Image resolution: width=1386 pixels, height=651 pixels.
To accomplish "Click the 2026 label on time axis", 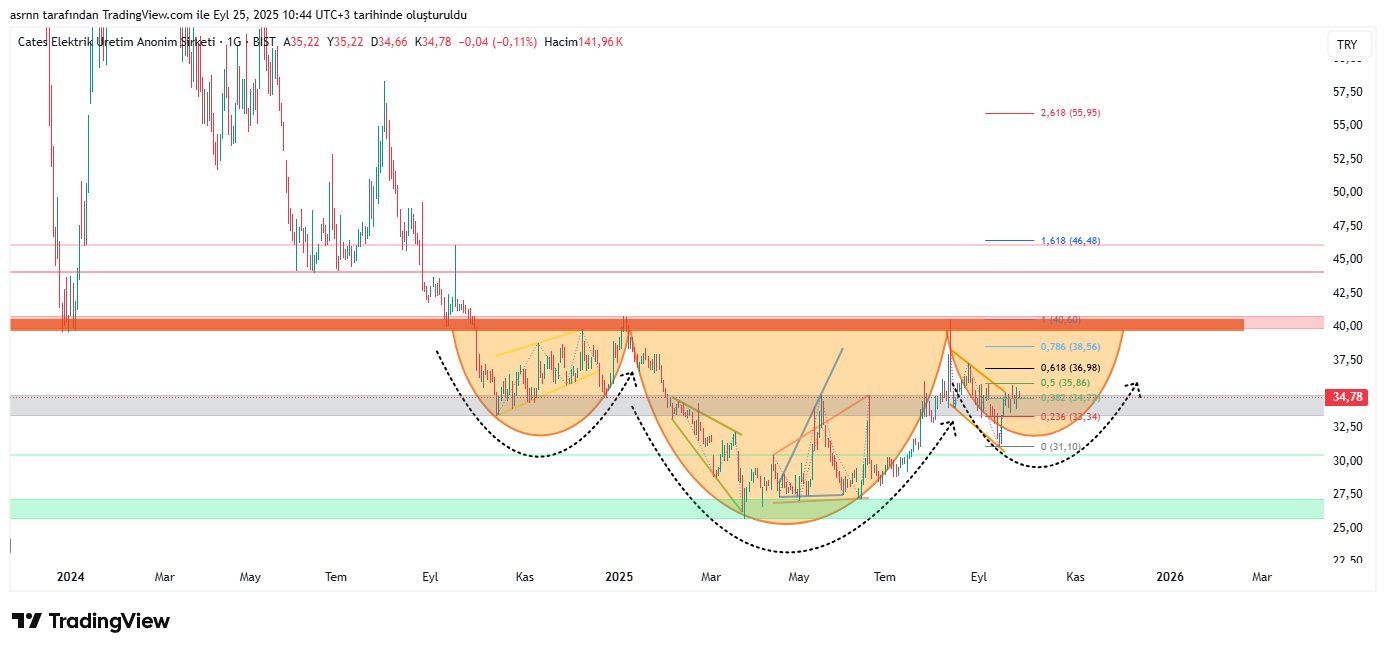I will click(1169, 577).
